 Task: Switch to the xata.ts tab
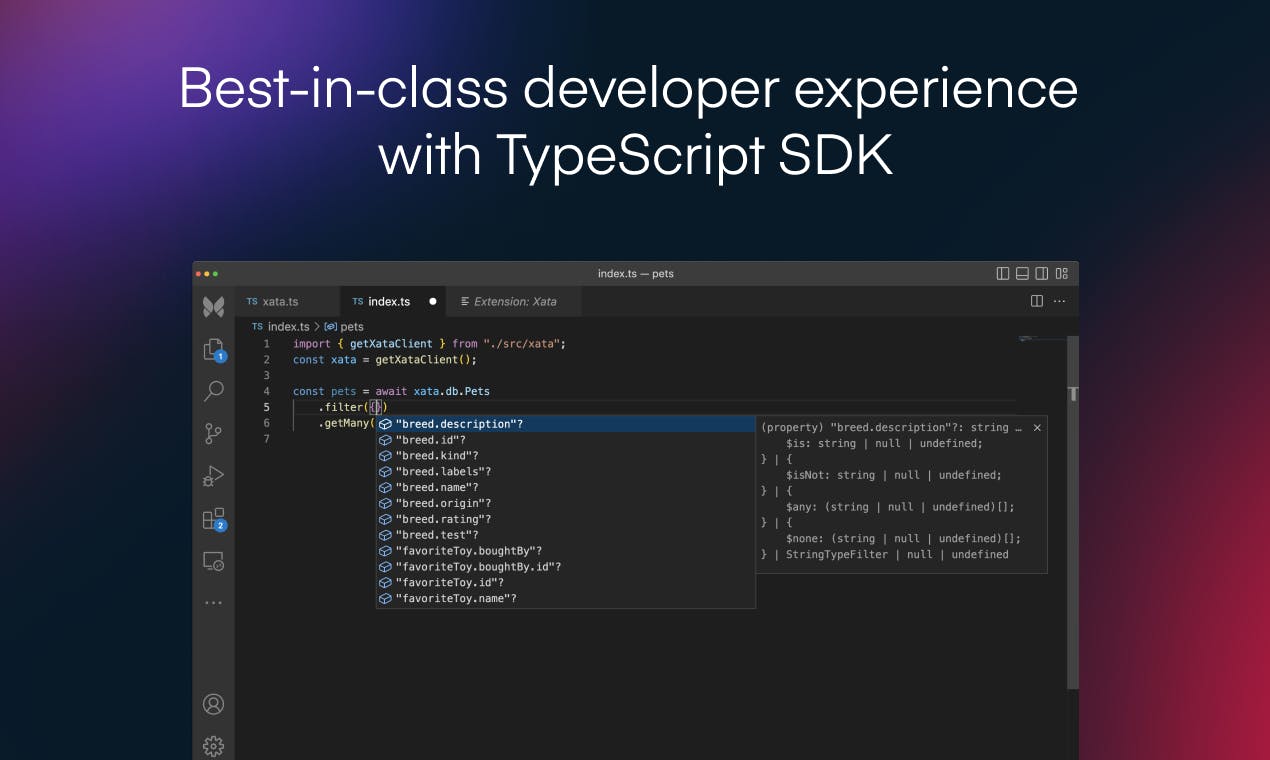[x=273, y=301]
